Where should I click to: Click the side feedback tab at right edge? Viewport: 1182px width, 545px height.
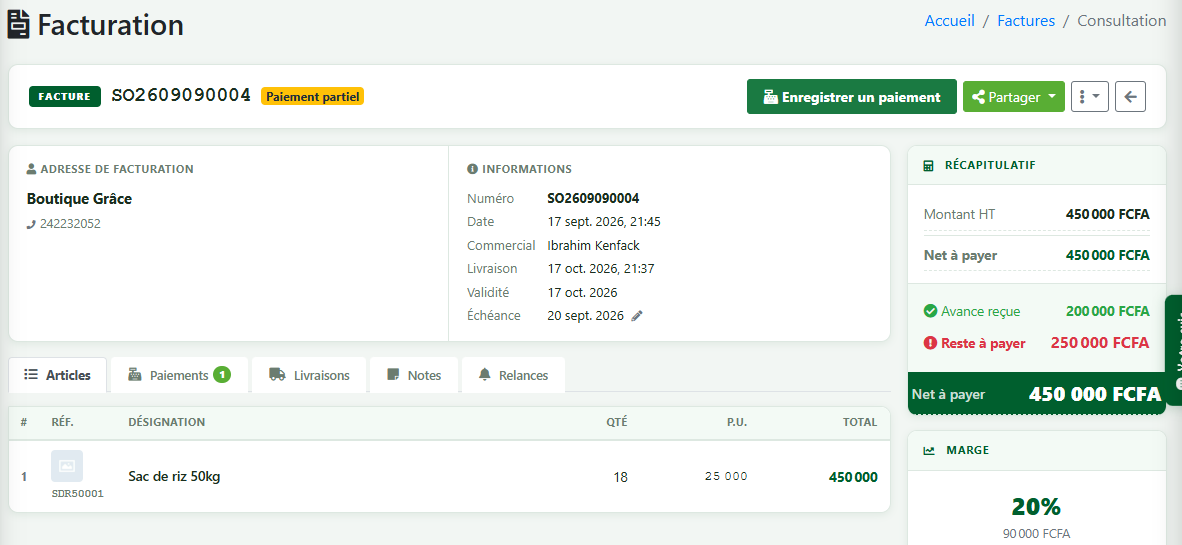[1174, 351]
